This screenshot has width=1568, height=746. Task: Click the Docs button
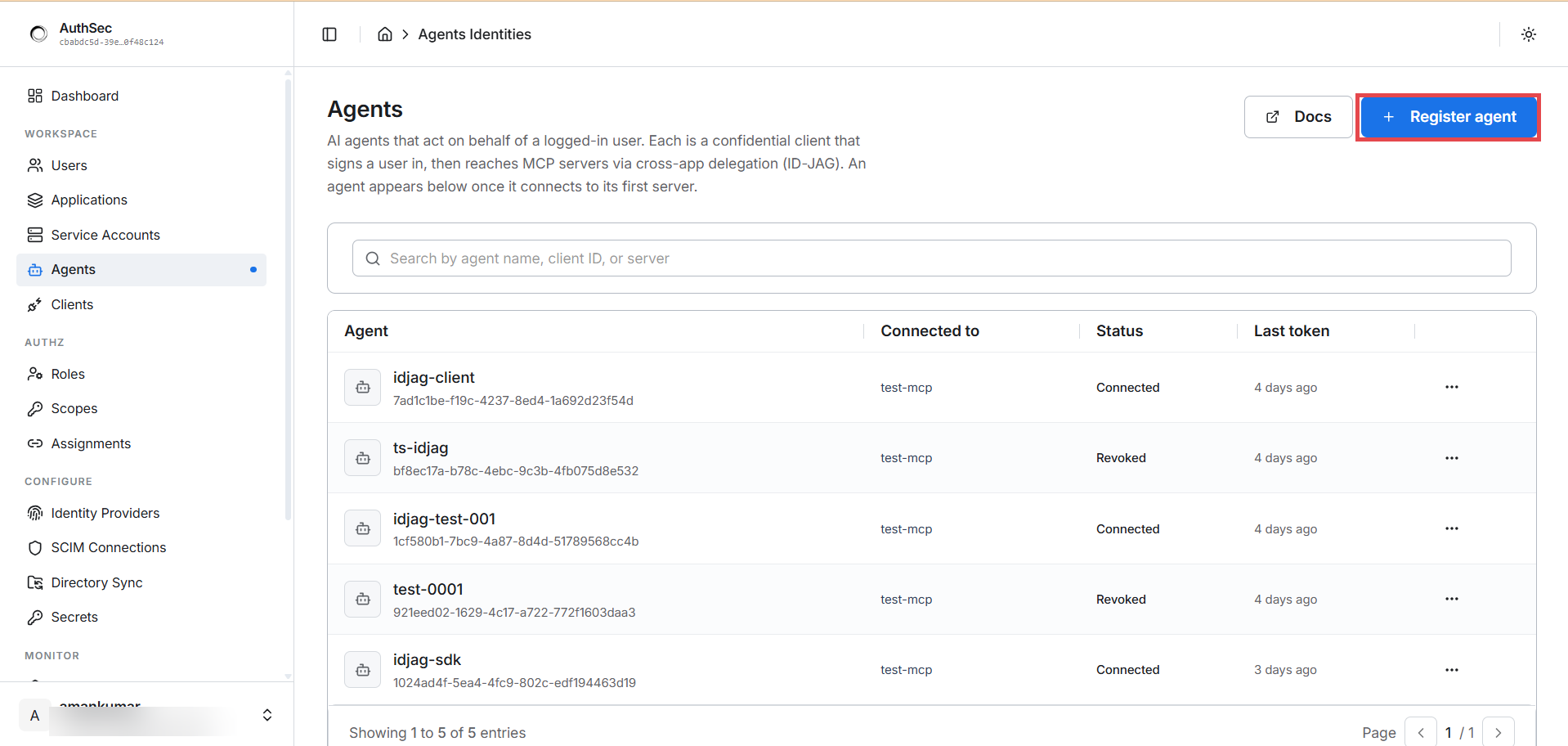click(1297, 117)
